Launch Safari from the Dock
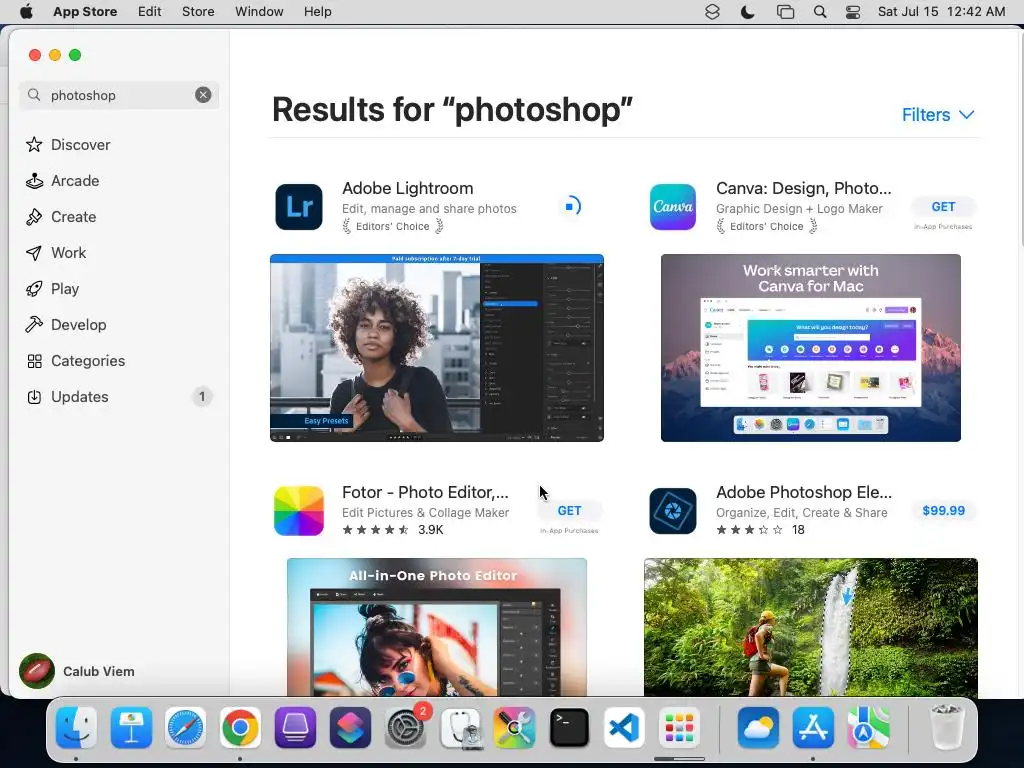 (185, 728)
